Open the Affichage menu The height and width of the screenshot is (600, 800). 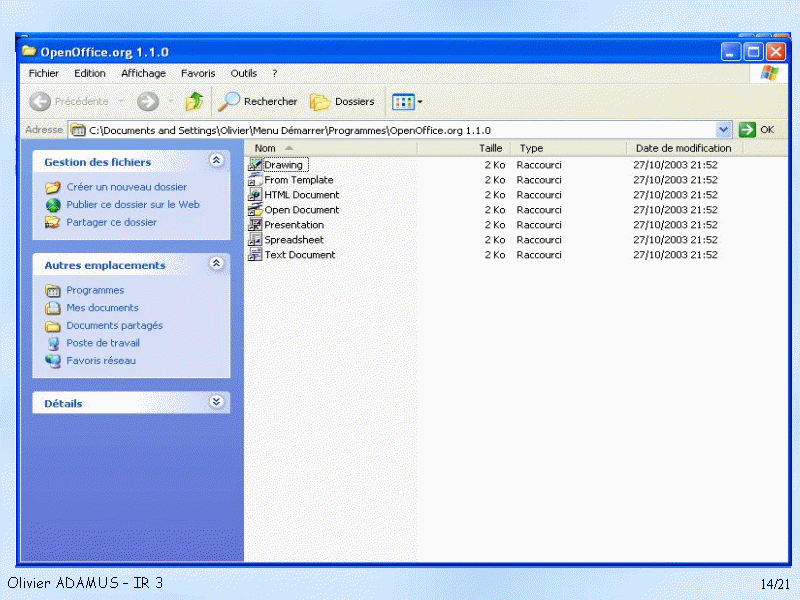click(143, 73)
